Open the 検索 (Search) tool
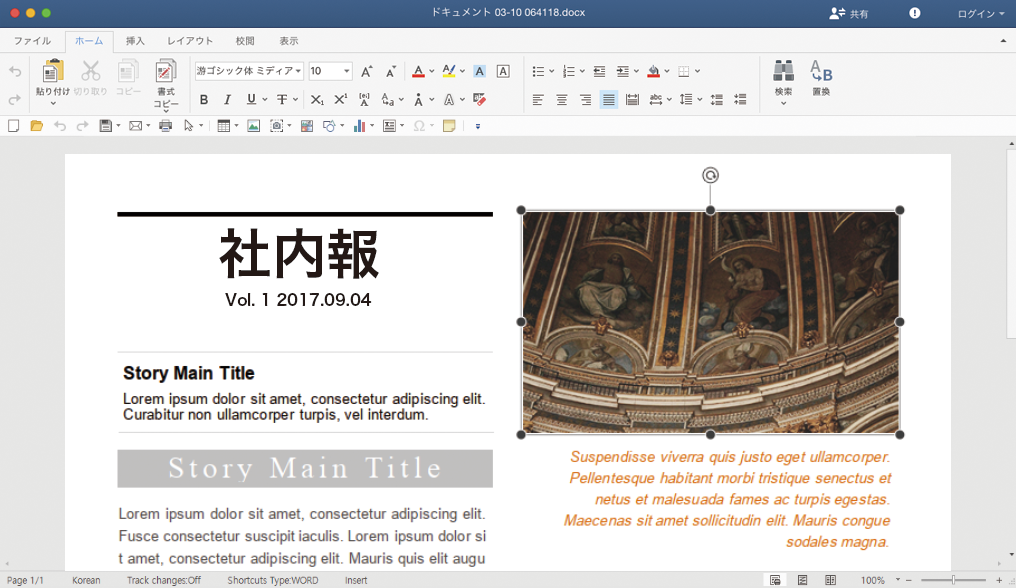The image size is (1016, 588). 784,80
